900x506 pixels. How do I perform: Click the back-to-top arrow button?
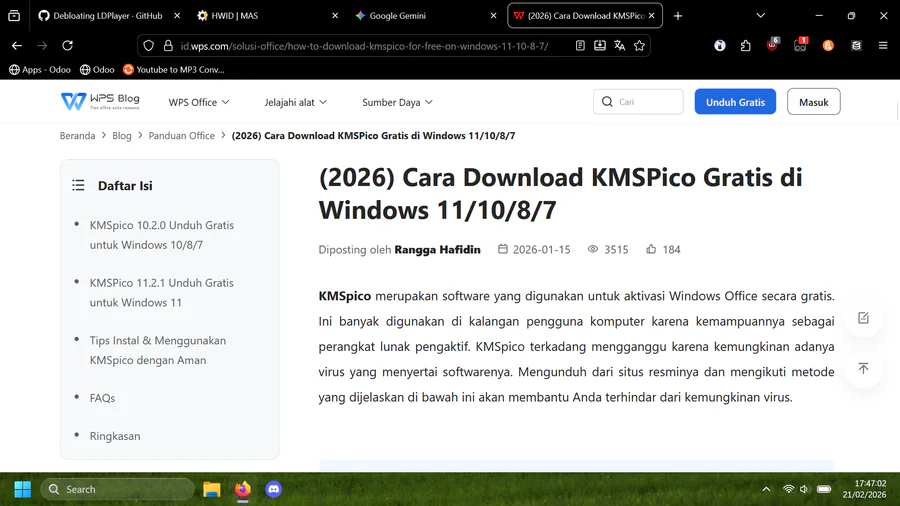tap(863, 368)
